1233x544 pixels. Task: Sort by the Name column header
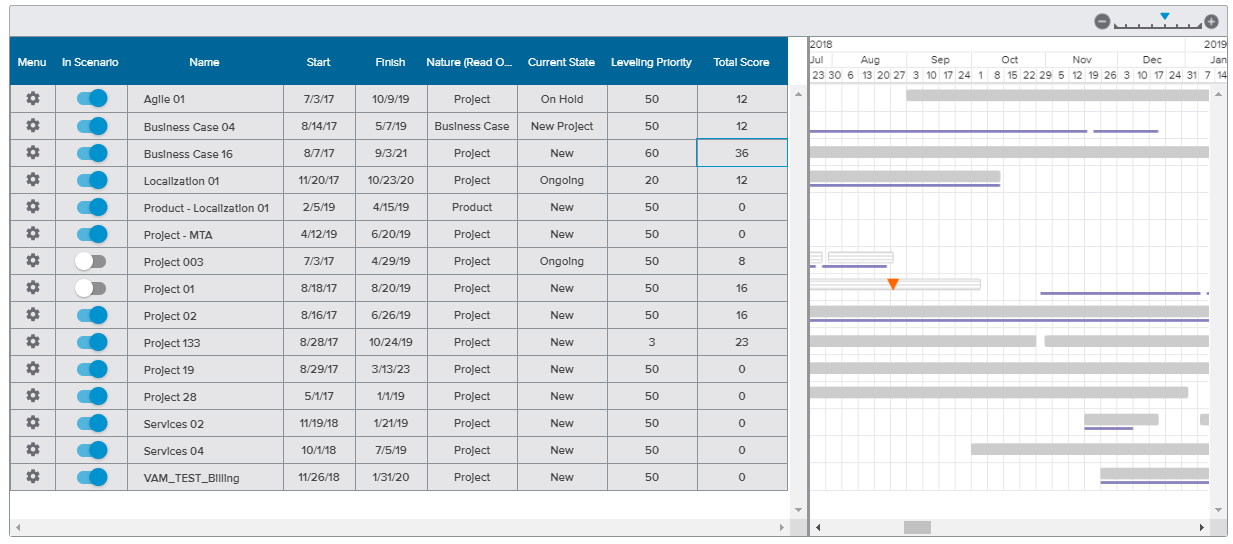click(x=204, y=62)
